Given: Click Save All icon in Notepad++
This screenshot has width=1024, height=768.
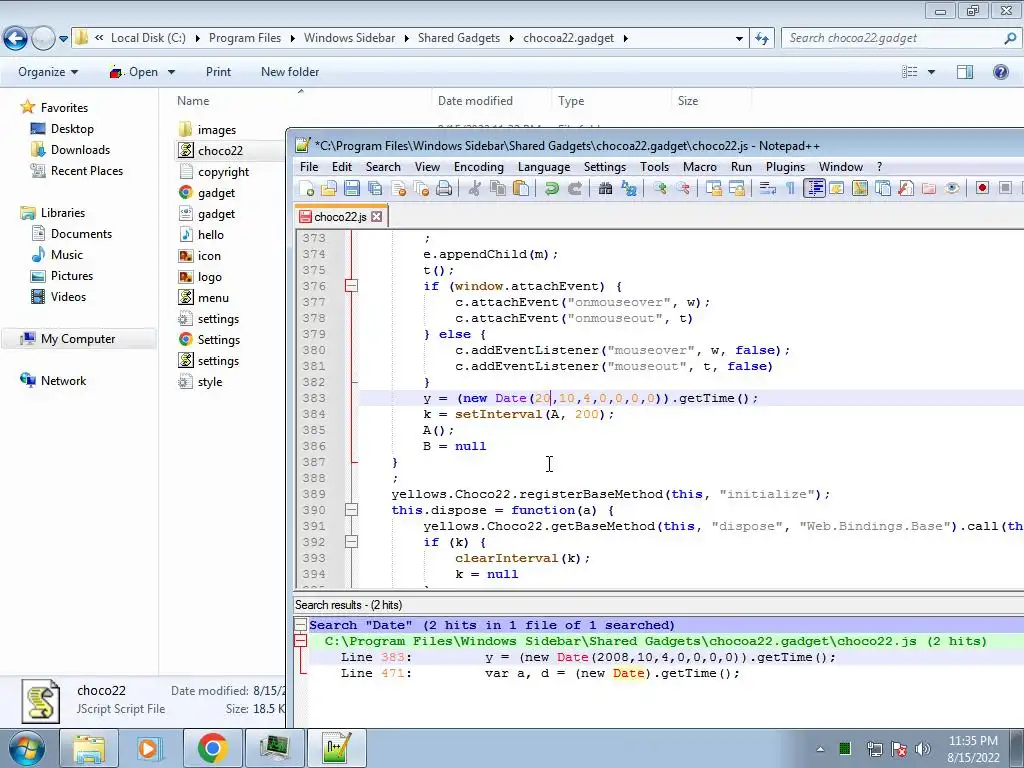Looking at the screenshot, I should click(x=375, y=189).
